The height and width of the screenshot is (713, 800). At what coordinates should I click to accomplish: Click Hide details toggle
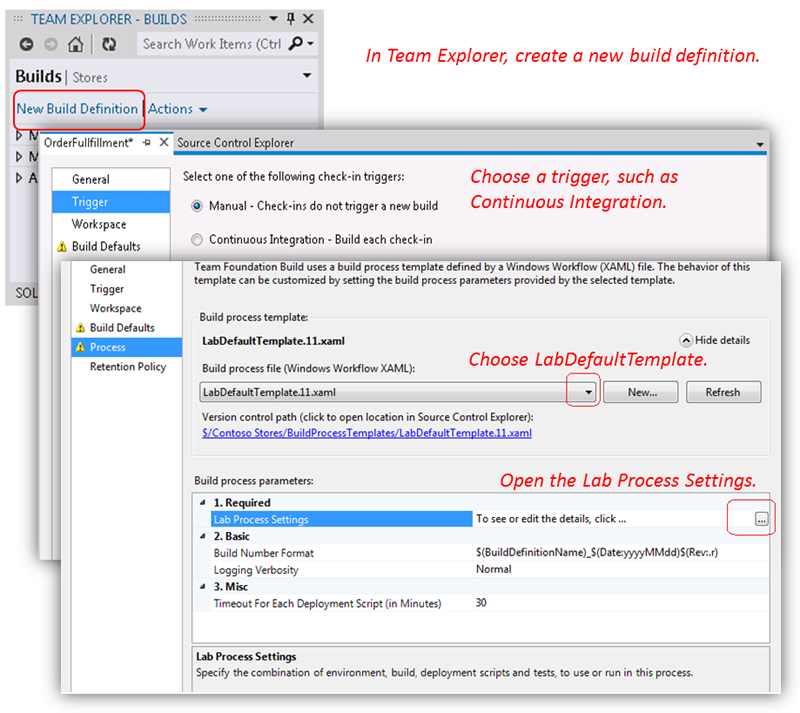715,340
